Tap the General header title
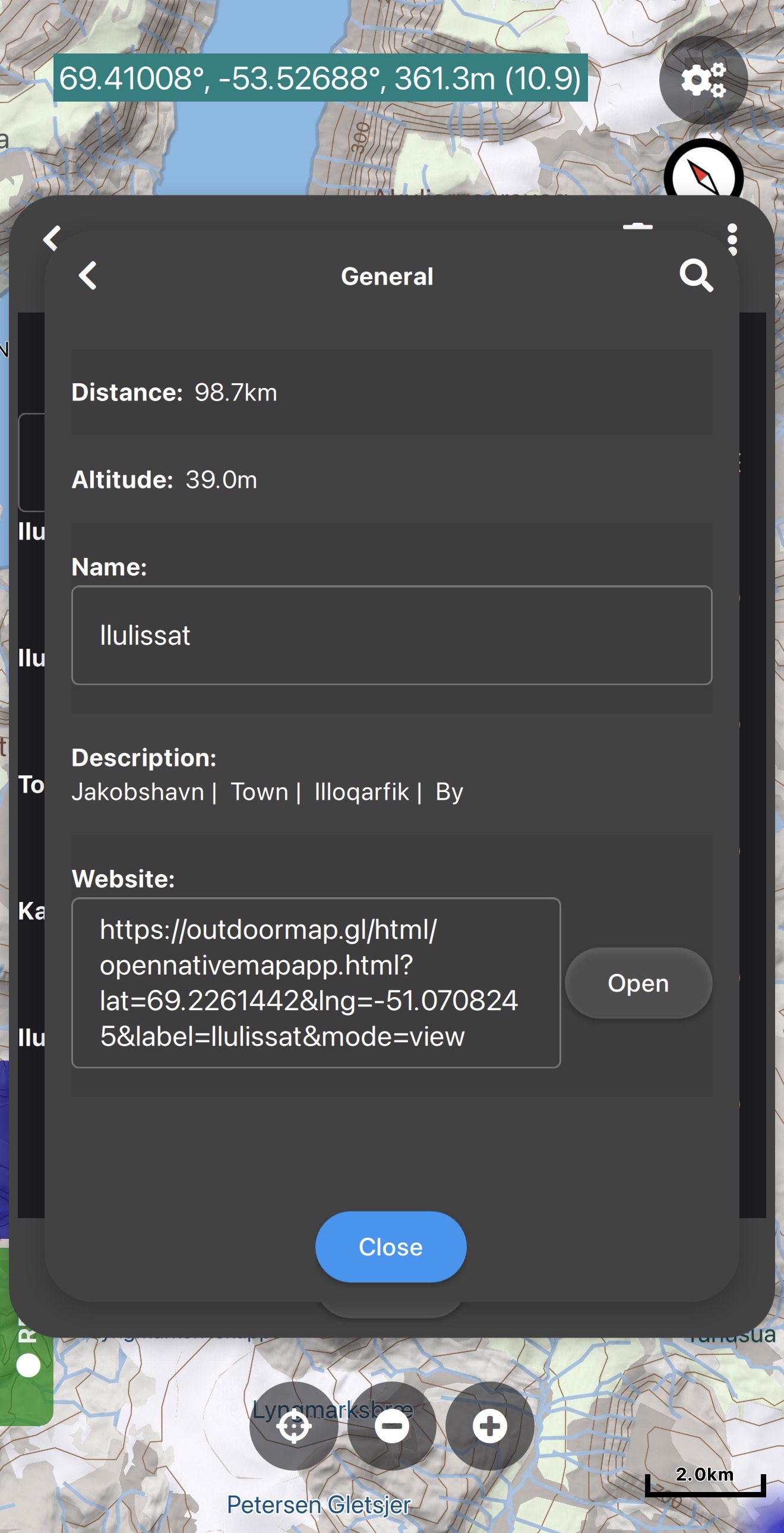The width and height of the screenshot is (784, 1533). [x=387, y=277]
